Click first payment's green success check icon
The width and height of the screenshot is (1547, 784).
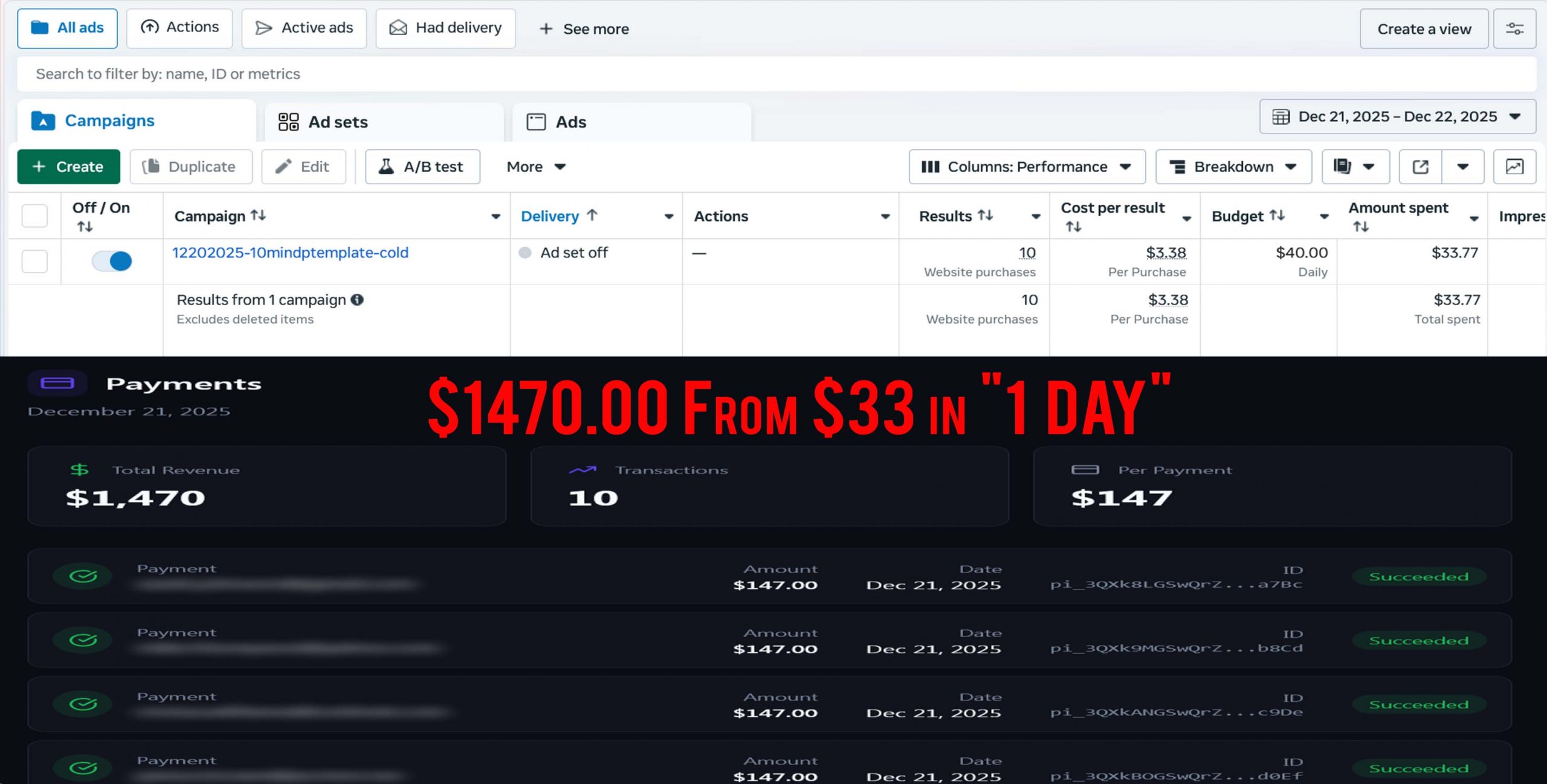click(x=83, y=576)
